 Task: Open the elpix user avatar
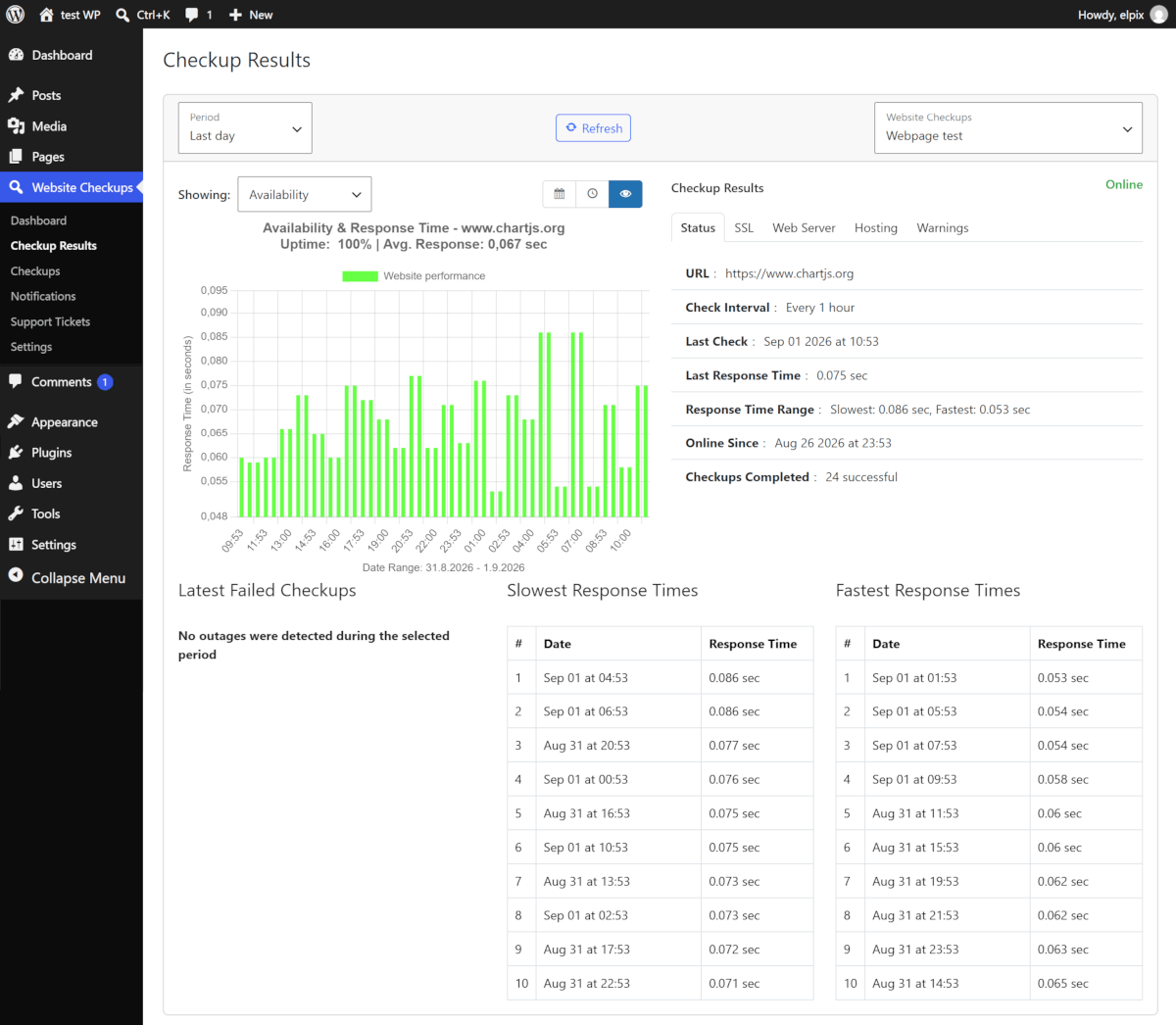coord(1158,15)
